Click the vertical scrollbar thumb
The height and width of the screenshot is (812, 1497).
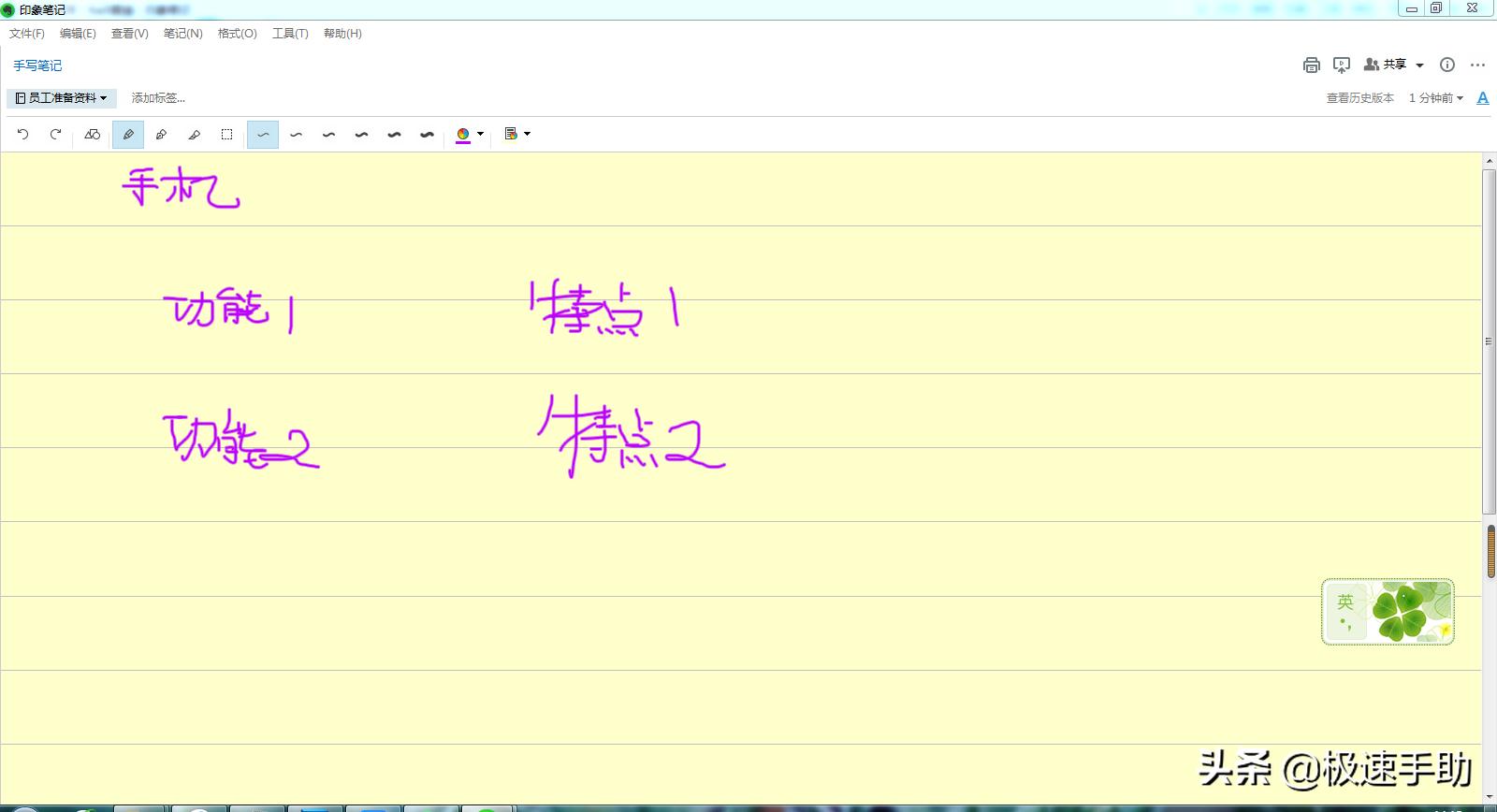(1490, 342)
